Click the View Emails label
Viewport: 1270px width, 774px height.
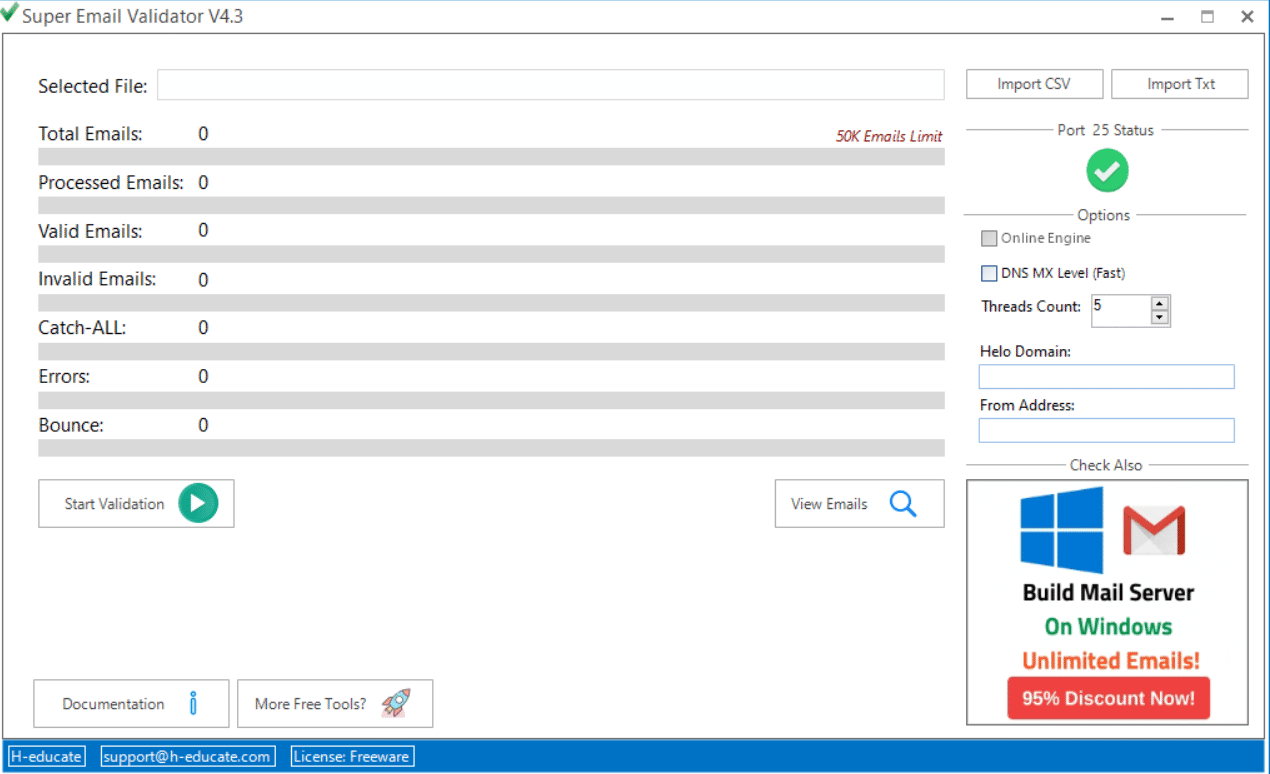tap(829, 504)
